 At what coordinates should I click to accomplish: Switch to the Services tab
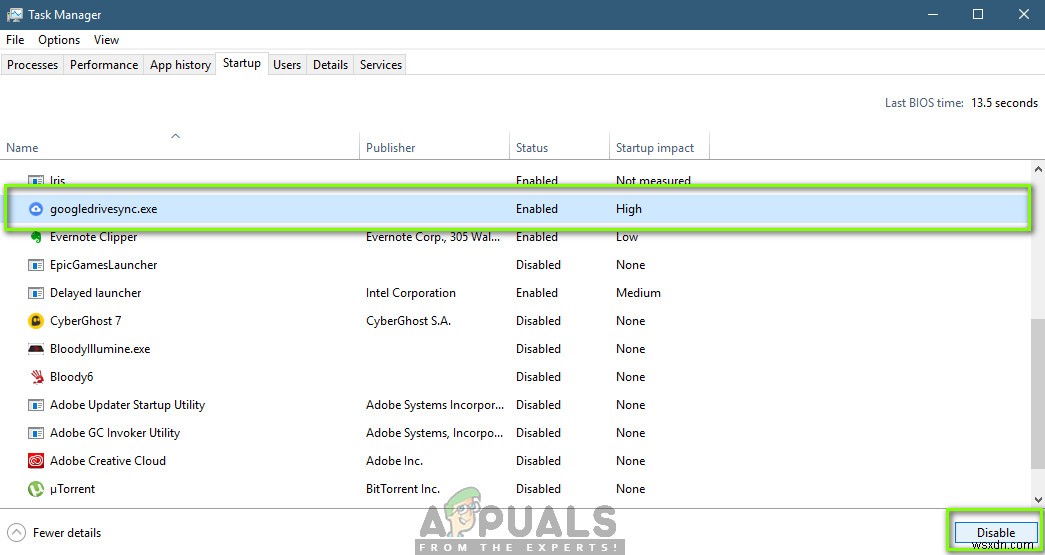[x=381, y=65]
